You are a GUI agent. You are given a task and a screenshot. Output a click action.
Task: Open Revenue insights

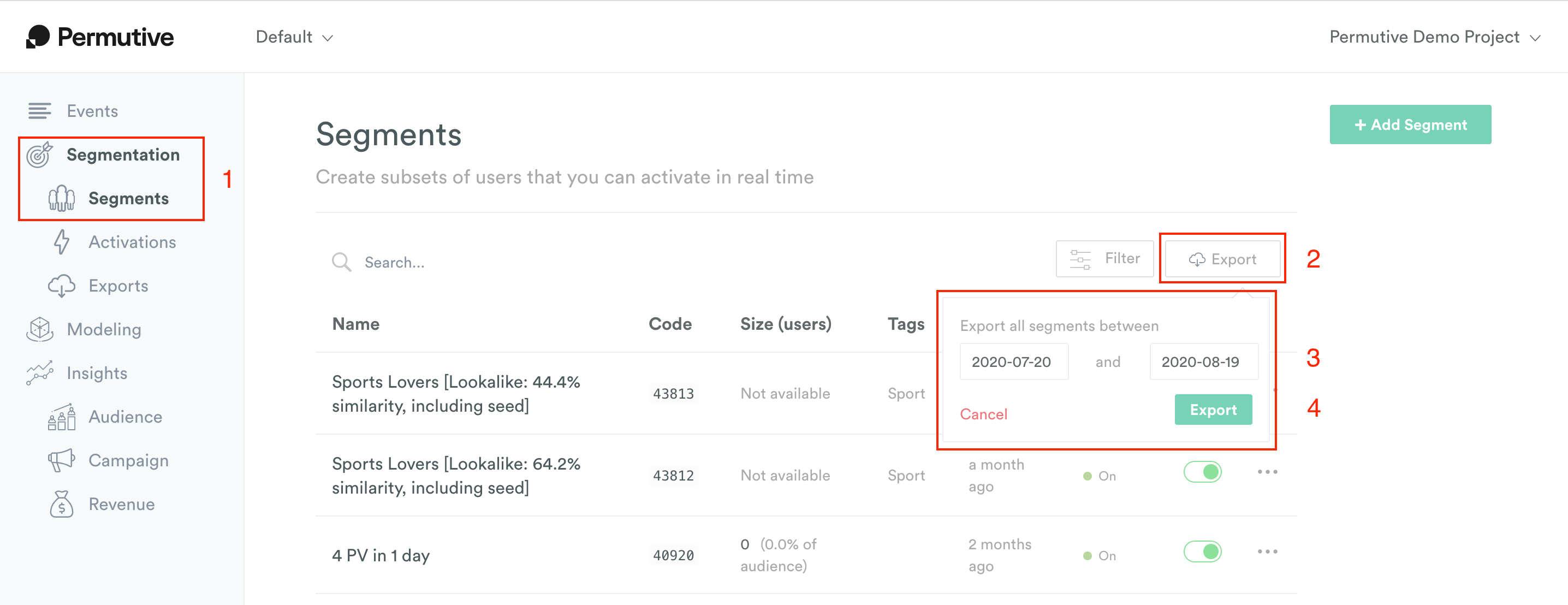tap(122, 505)
